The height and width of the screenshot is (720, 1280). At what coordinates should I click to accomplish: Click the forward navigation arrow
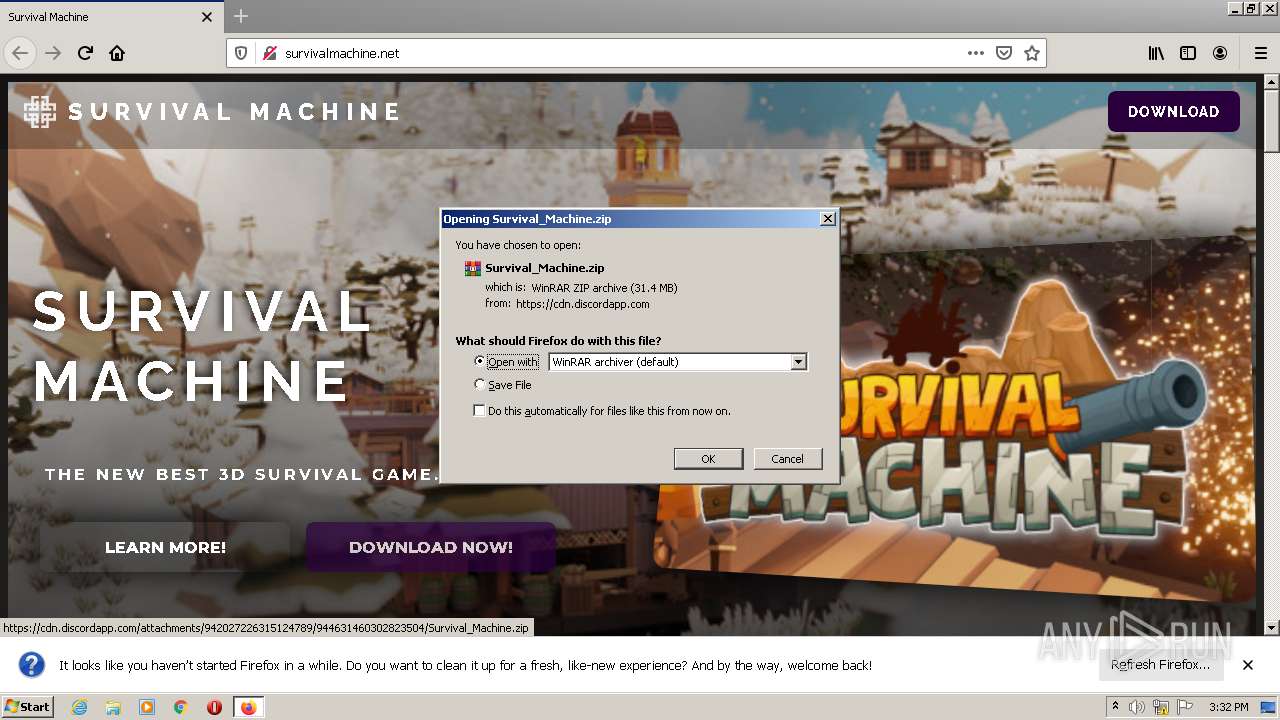53,53
